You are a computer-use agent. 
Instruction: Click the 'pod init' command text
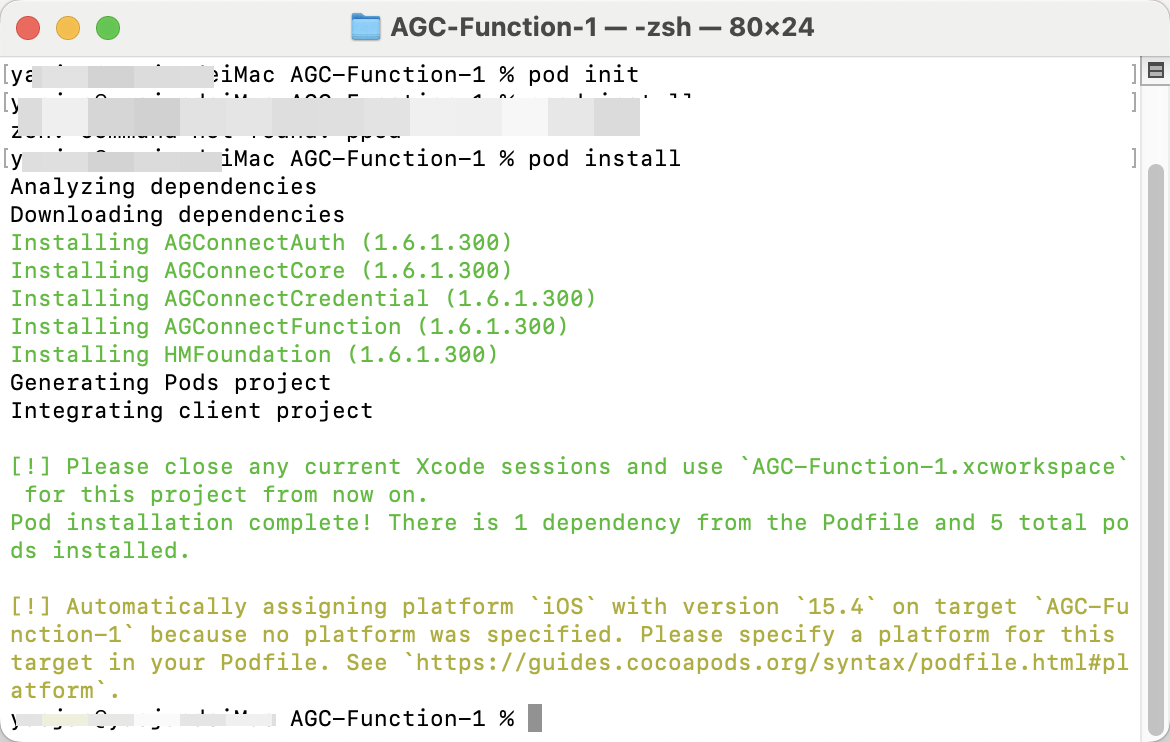coord(584,75)
